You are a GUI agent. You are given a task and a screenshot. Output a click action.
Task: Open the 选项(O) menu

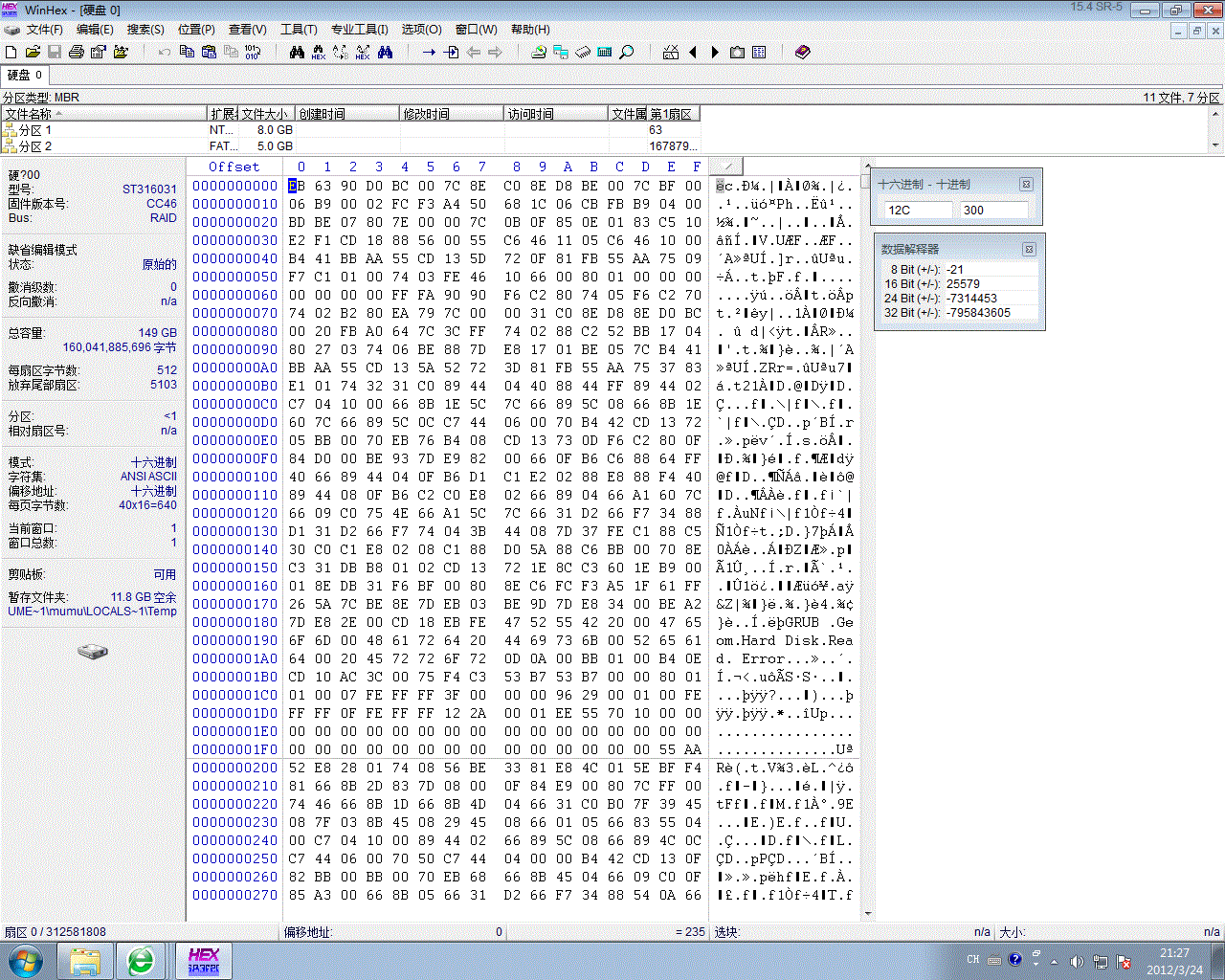[x=421, y=30]
